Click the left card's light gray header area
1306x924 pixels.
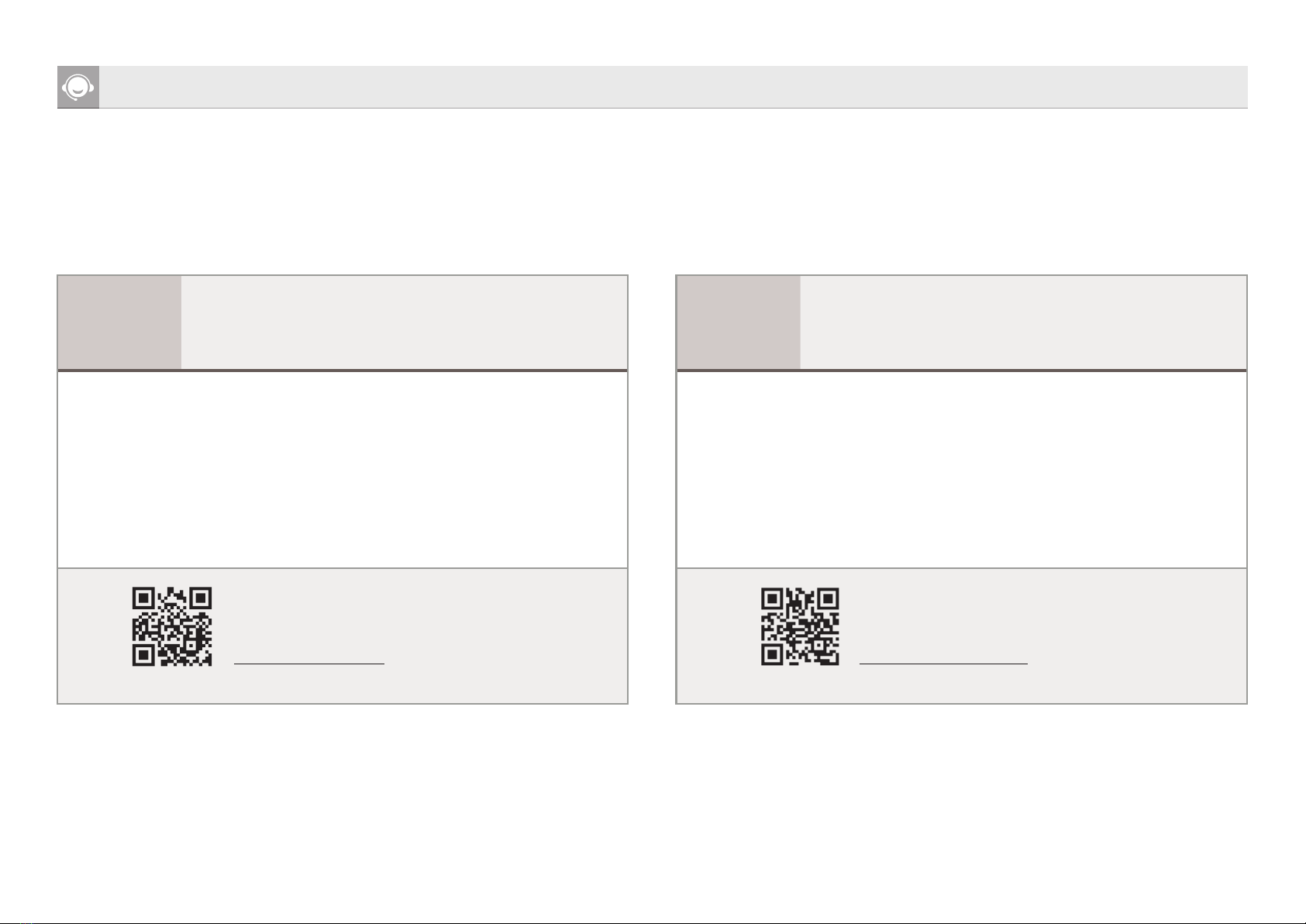(x=404, y=322)
